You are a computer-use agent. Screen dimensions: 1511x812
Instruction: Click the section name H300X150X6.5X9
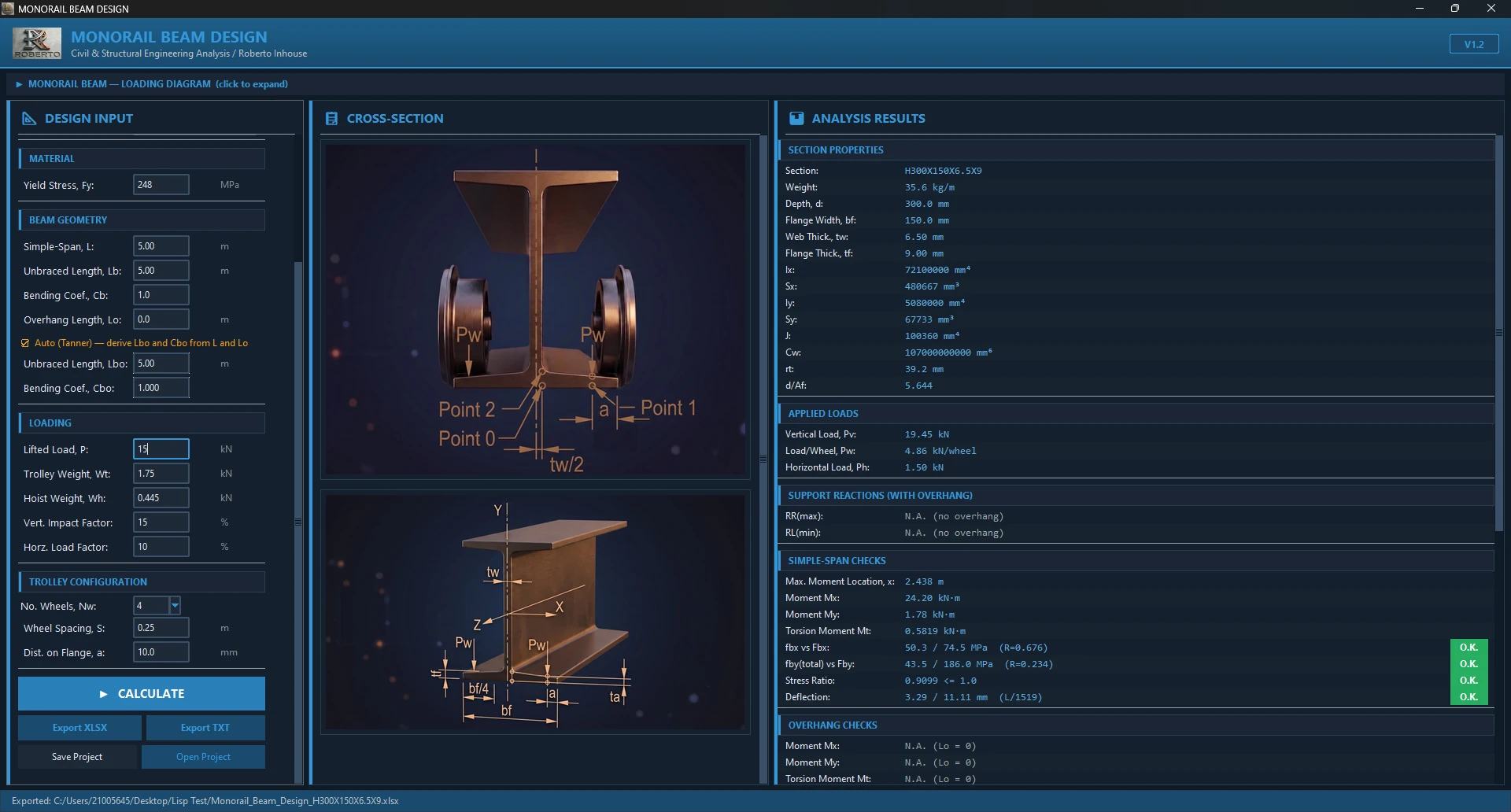tap(943, 171)
